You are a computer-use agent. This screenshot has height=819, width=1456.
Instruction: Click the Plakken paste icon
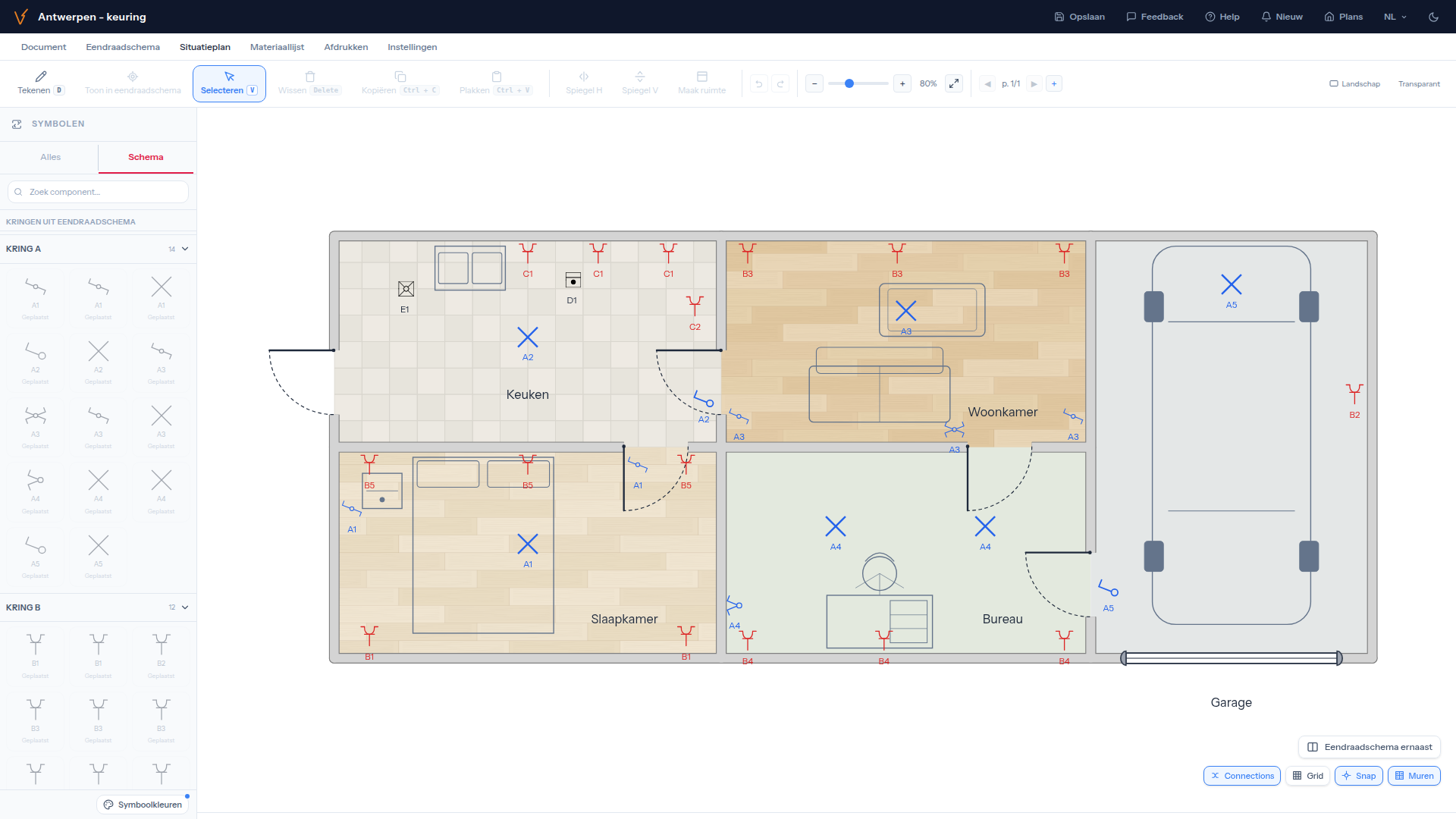(x=497, y=77)
